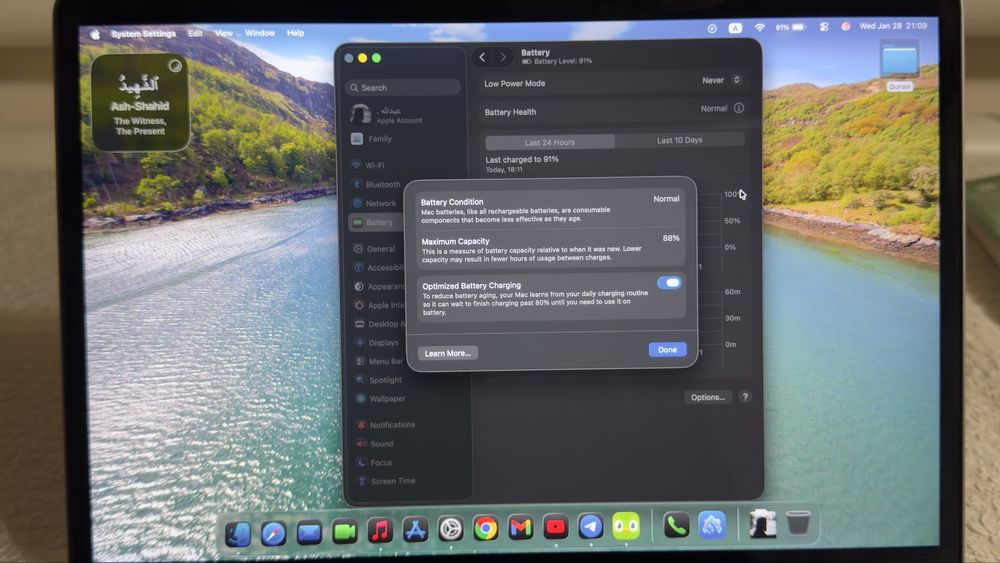1000x563 pixels.
Task: Go back with the left chevron
Action: [x=483, y=57]
